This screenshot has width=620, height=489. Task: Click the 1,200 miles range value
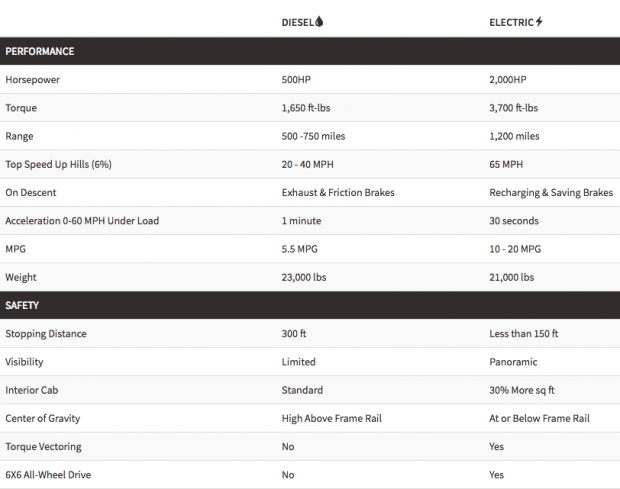514,136
